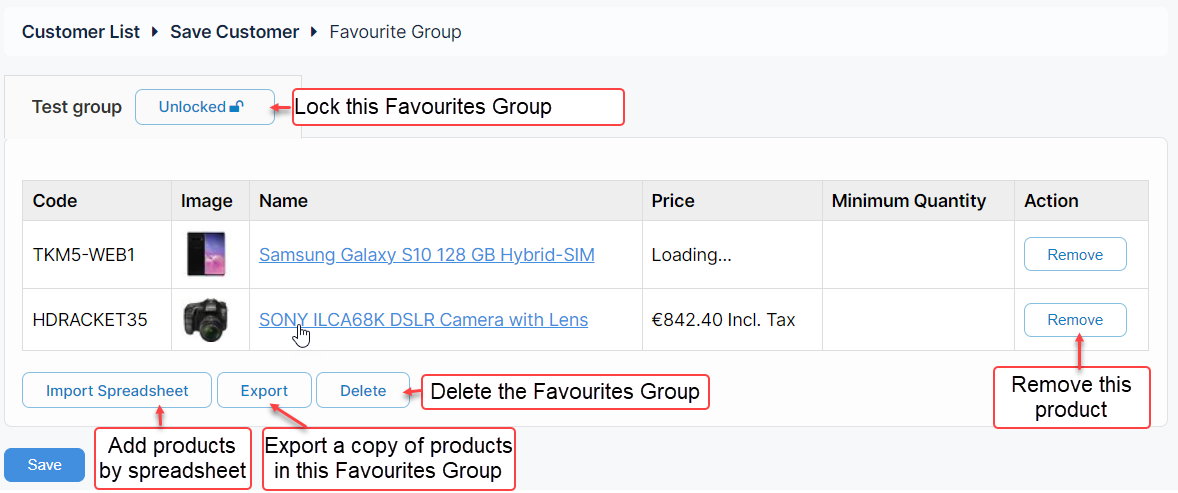Remove the Sony DSLR camera product
Viewport: 1178px width, 493px height.
(x=1075, y=320)
